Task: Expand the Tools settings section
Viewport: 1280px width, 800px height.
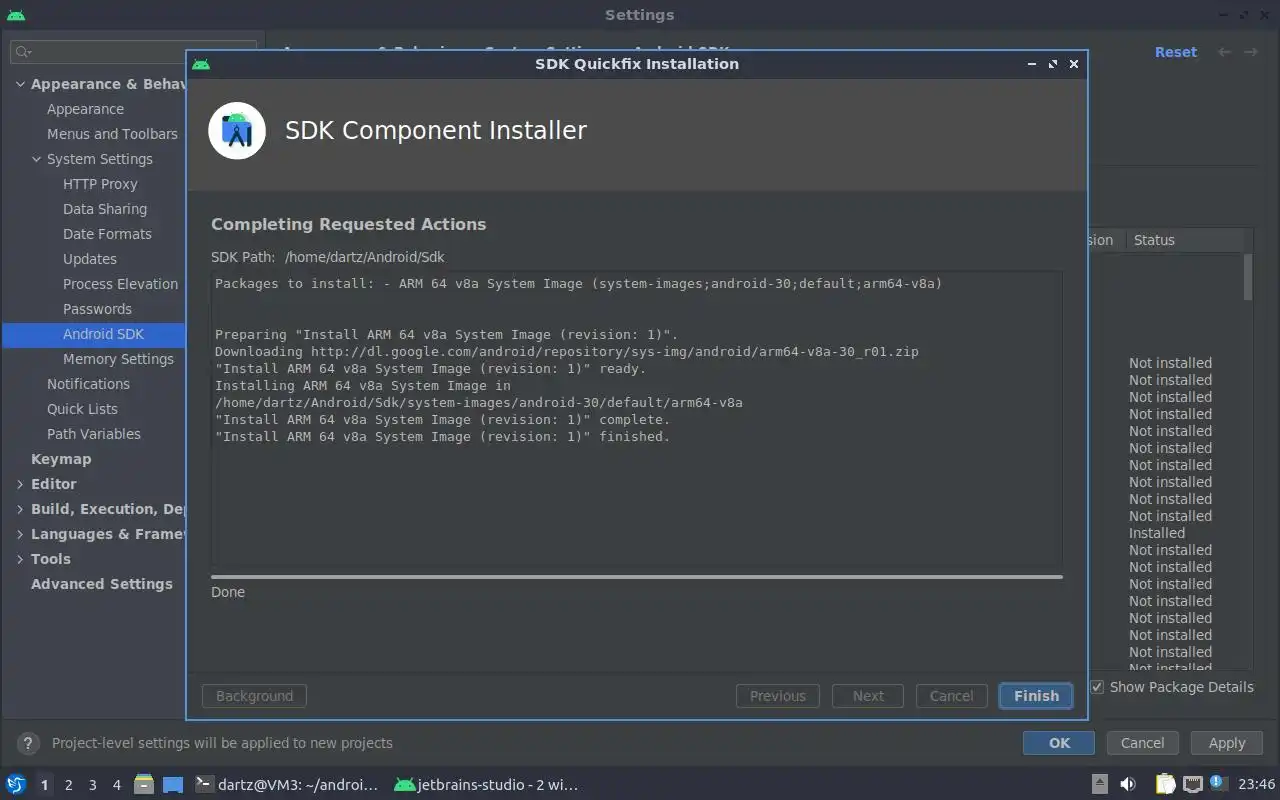Action: click(x=20, y=559)
